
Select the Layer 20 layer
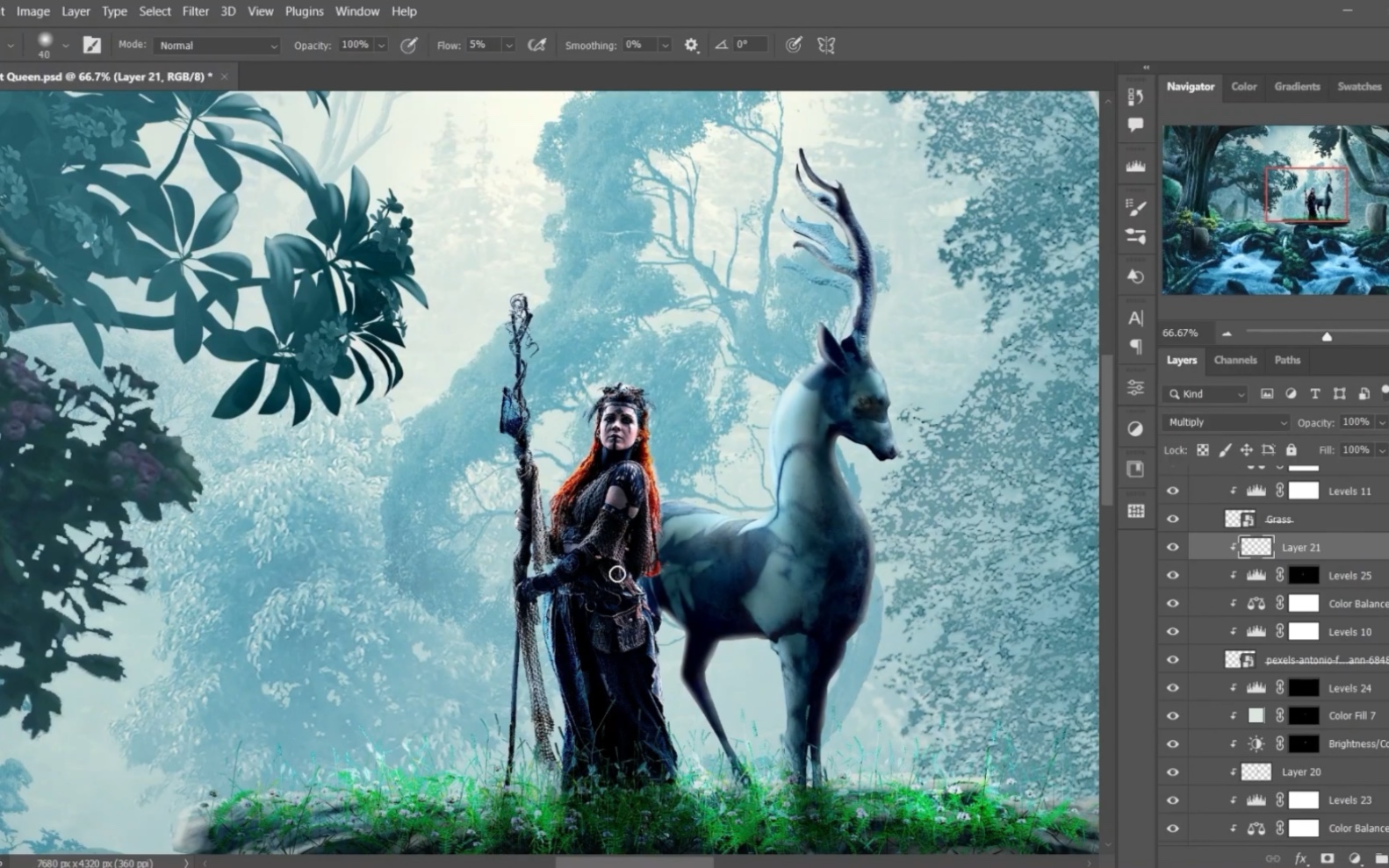tap(1300, 772)
